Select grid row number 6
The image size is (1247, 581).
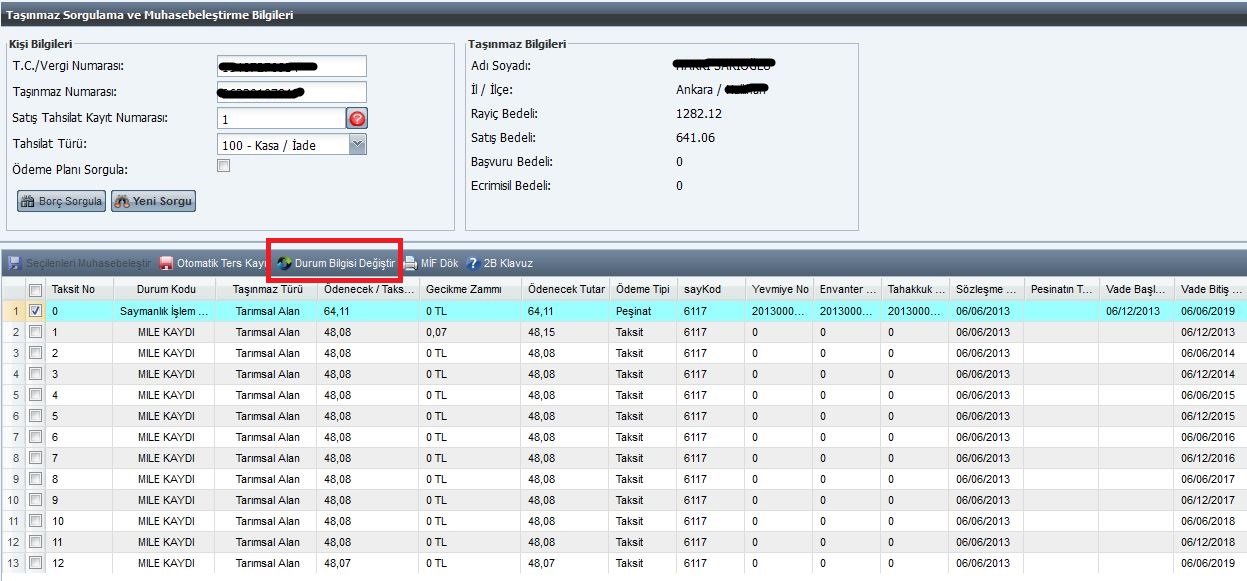[14, 416]
